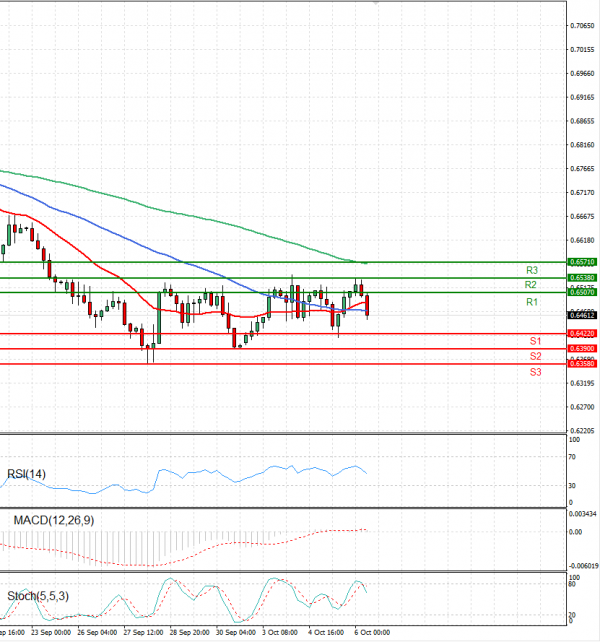Click the 0.70650 price axis label
Screen dimensions: 600x642
pos(582,26)
